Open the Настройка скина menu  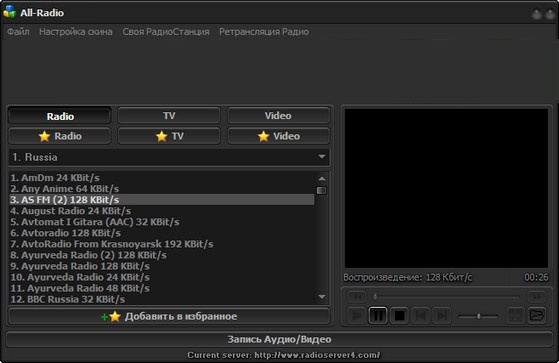pyautogui.click(x=76, y=32)
